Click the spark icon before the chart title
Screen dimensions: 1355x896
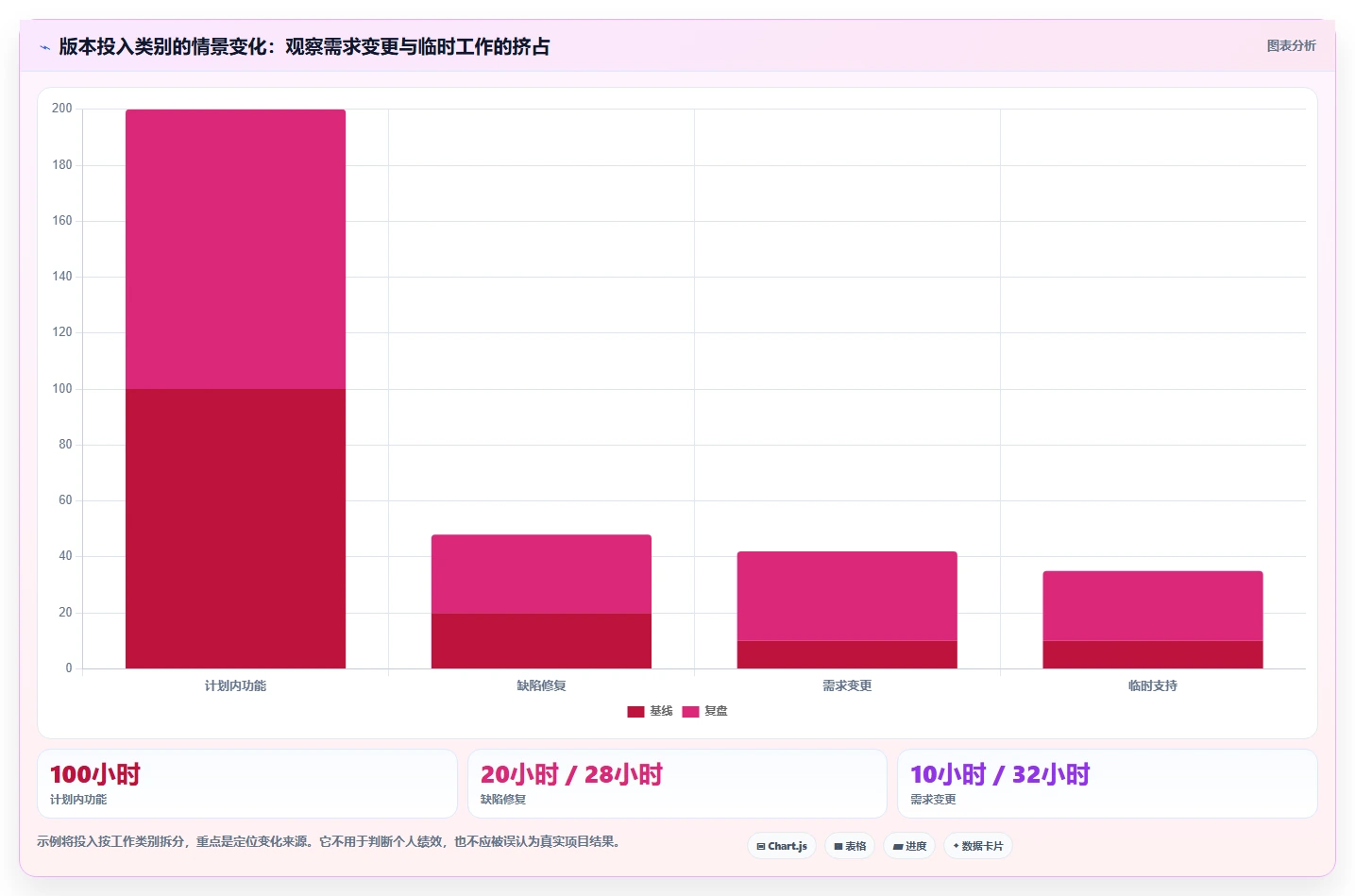(44, 47)
